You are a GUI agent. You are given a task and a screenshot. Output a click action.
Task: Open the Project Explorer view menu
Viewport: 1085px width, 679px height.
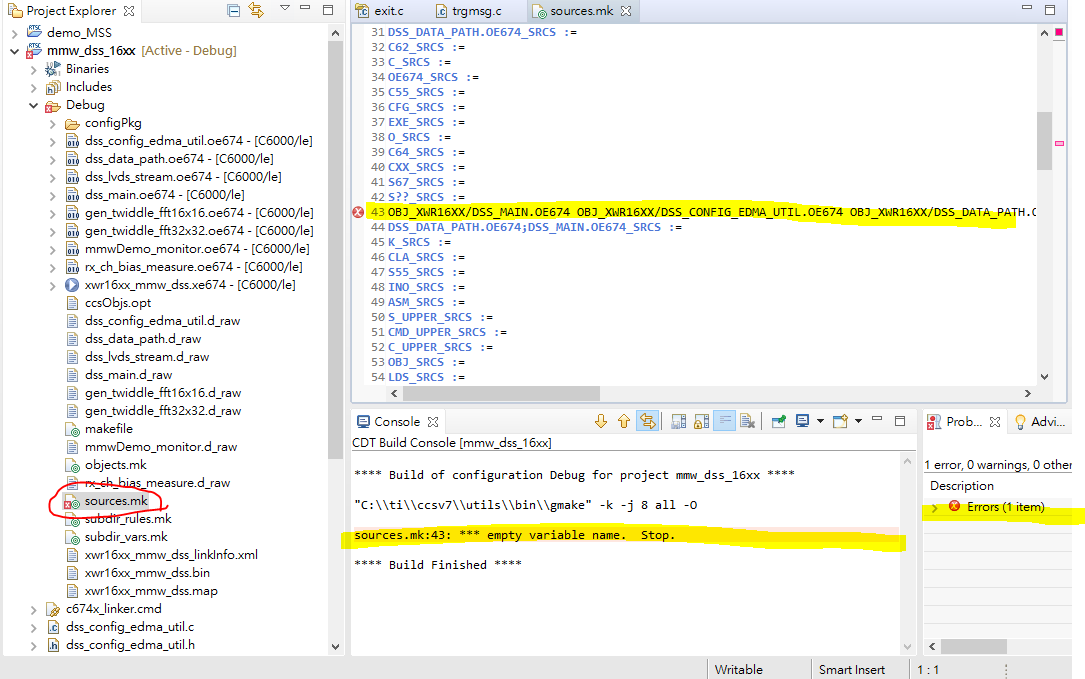pos(285,9)
